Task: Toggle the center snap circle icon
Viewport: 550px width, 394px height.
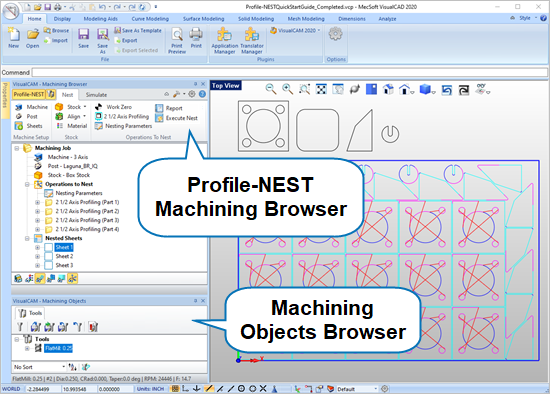Action: coord(241,389)
